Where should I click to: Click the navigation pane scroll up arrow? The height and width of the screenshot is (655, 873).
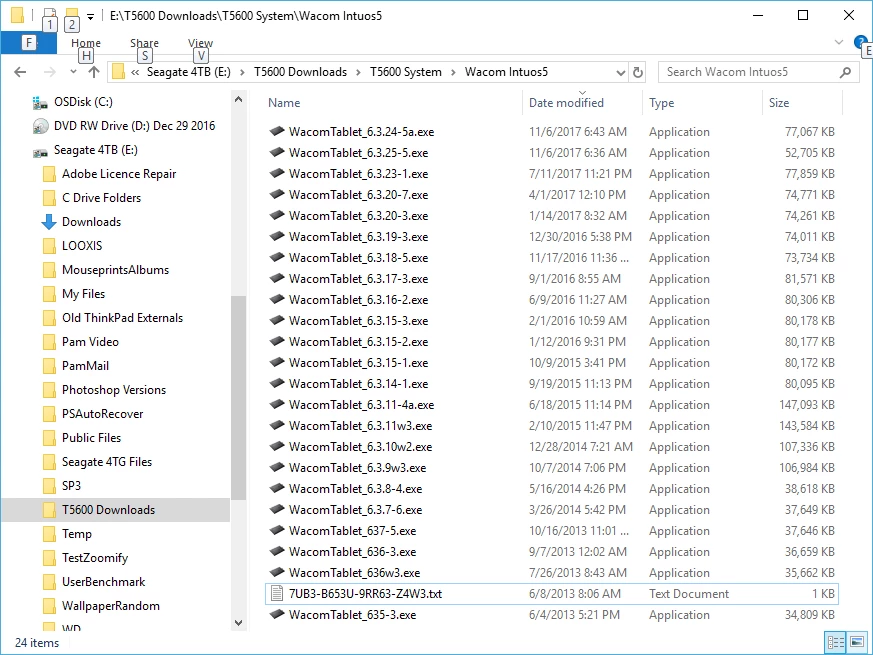coord(238,99)
